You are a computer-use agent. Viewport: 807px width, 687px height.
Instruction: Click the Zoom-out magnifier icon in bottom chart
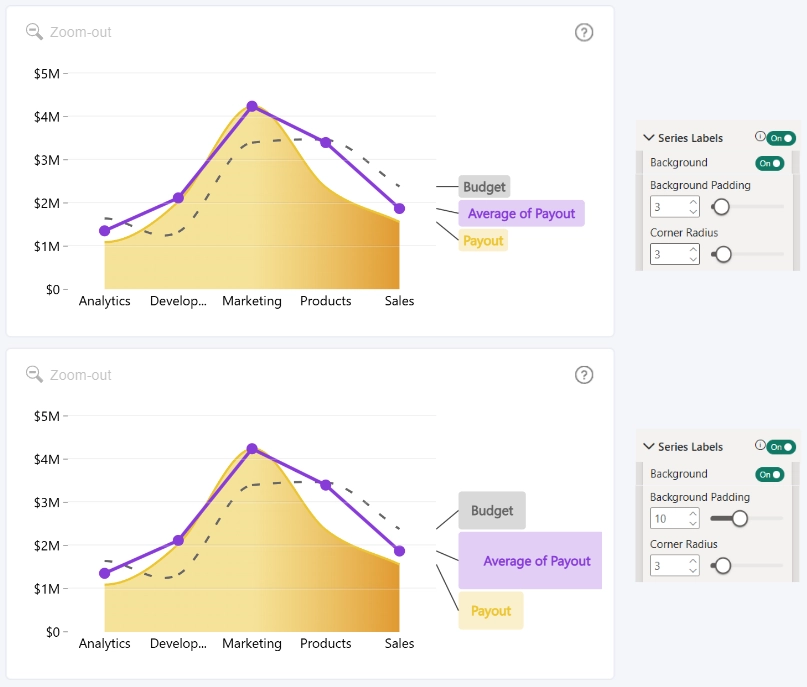(34, 375)
